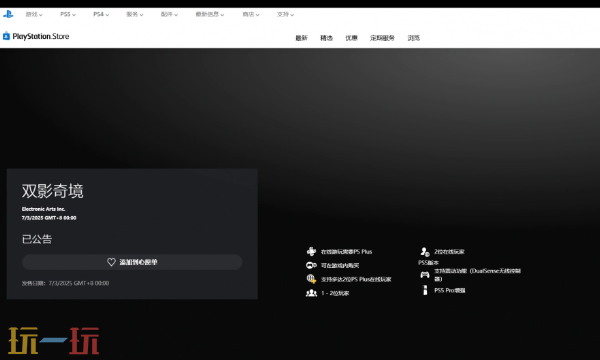Click the 2 online players person icon

(x=425, y=251)
